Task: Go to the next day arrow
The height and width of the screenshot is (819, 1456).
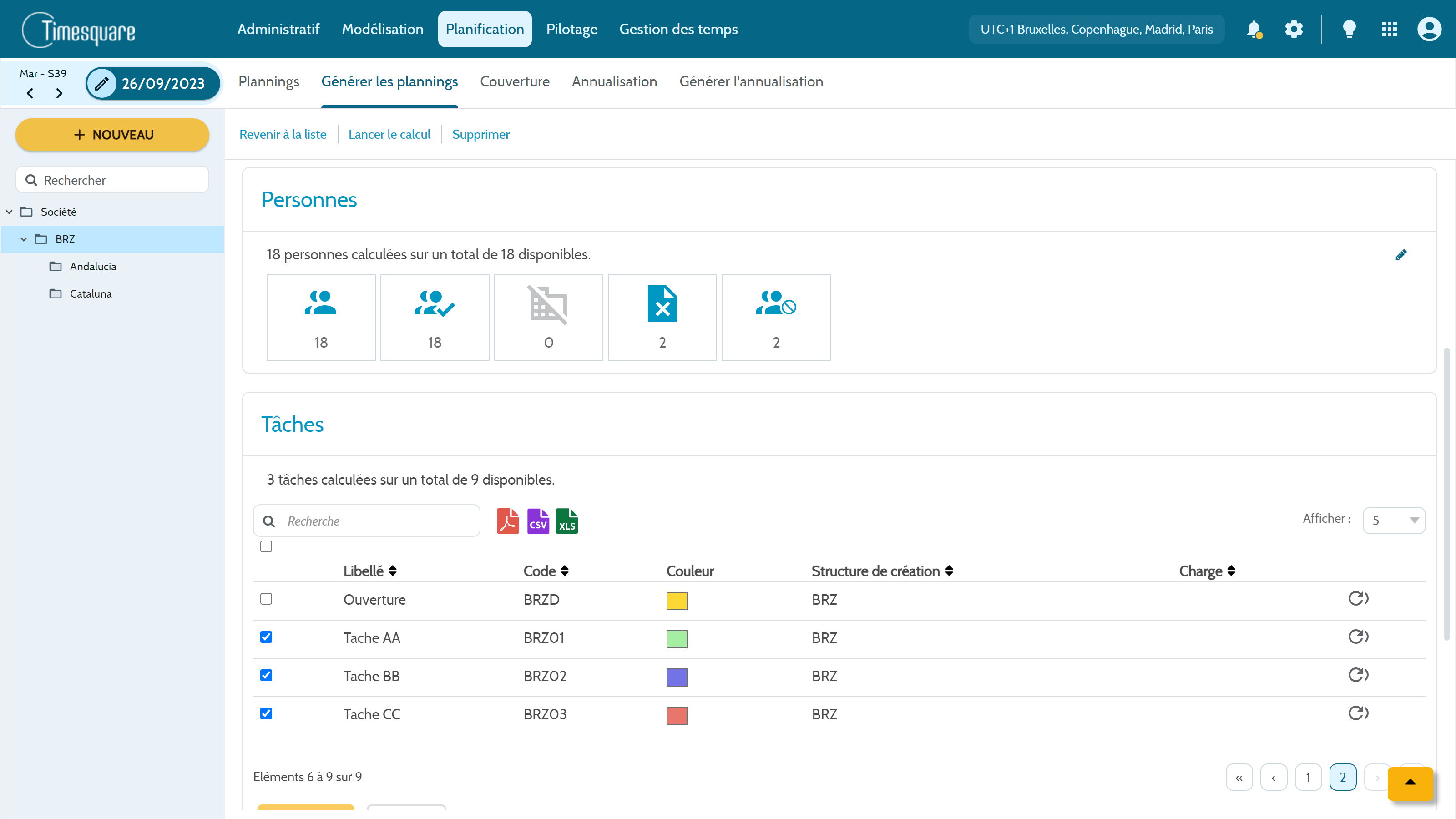Action: coord(59,93)
